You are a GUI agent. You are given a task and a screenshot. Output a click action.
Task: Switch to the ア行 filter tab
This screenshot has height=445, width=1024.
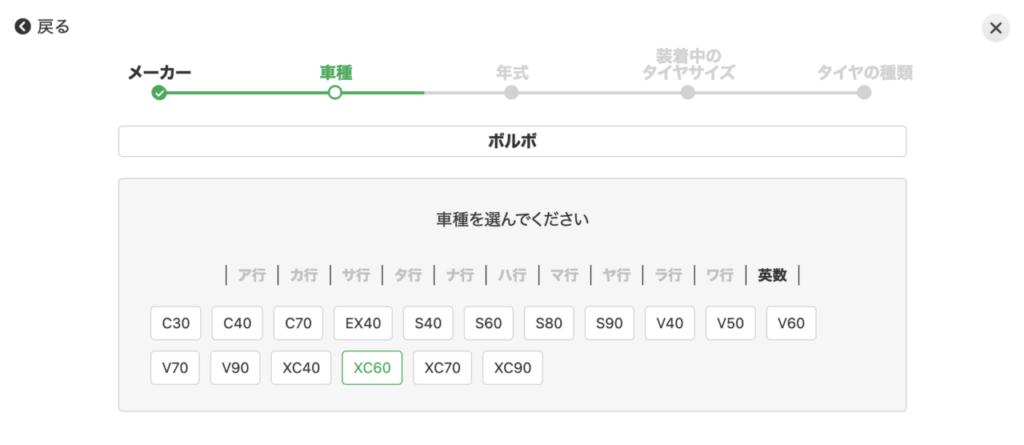253,275
